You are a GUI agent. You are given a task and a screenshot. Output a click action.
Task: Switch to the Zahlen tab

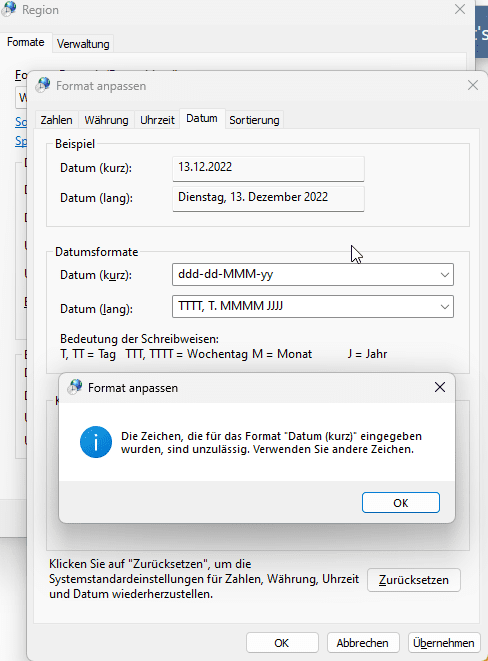point(56,120)
